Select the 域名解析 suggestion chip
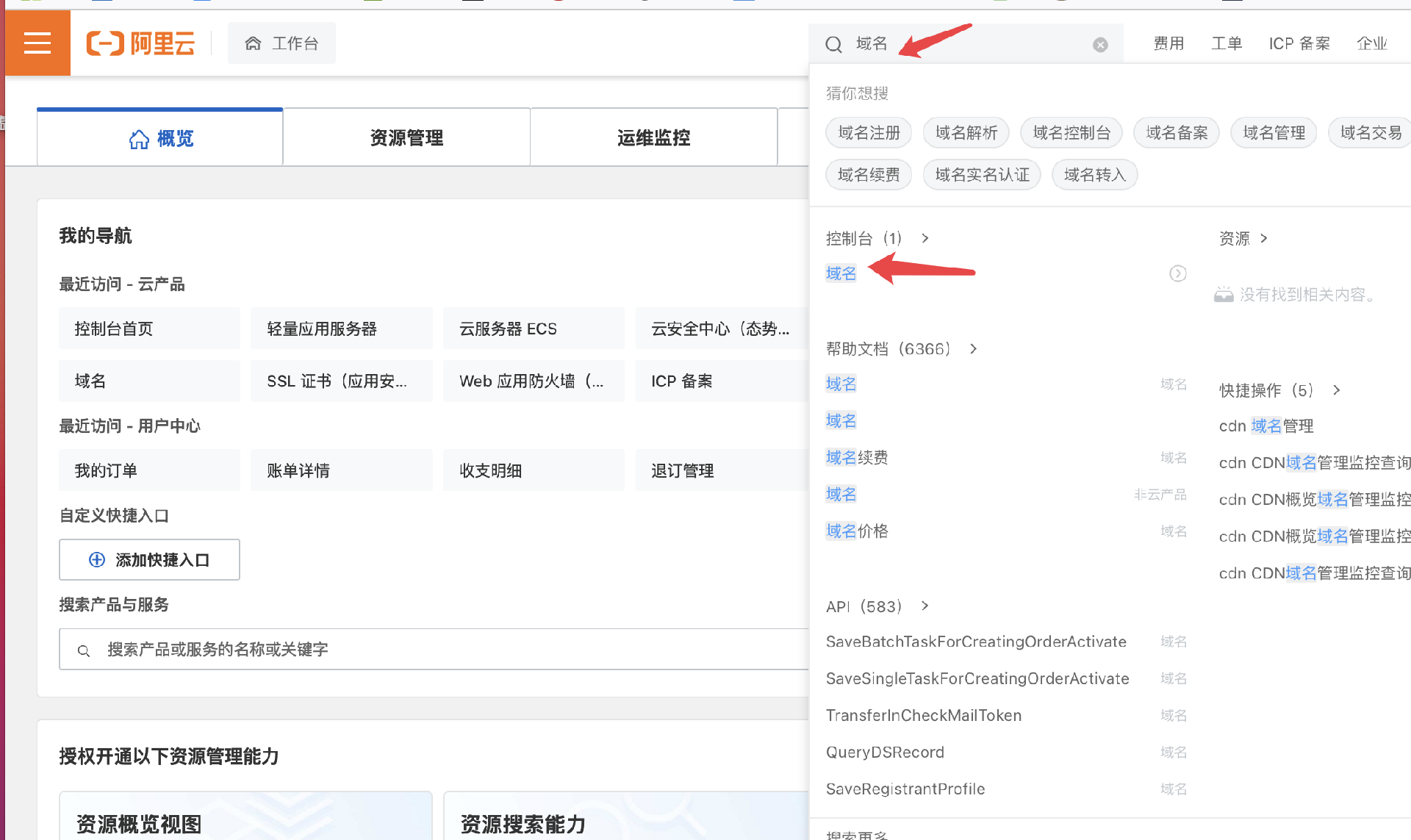 tap(966, 132)
